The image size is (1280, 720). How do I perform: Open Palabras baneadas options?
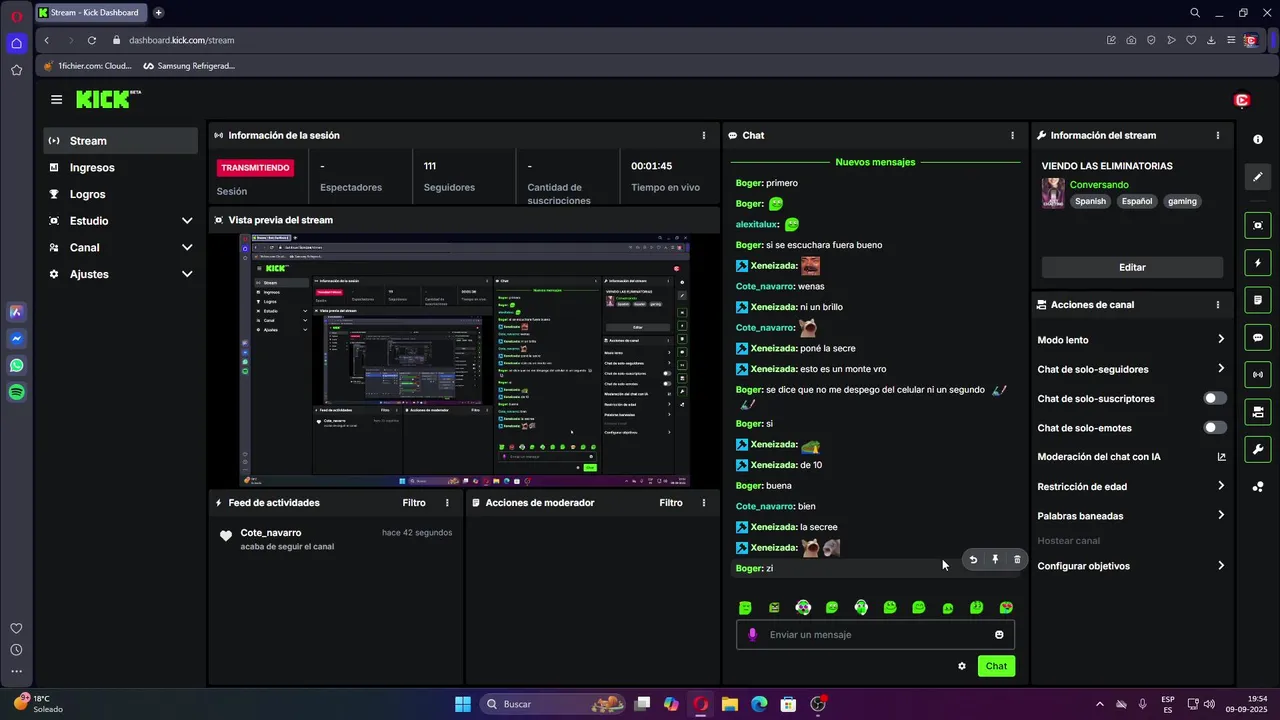pyautogui.click(x=1131, y=516)
